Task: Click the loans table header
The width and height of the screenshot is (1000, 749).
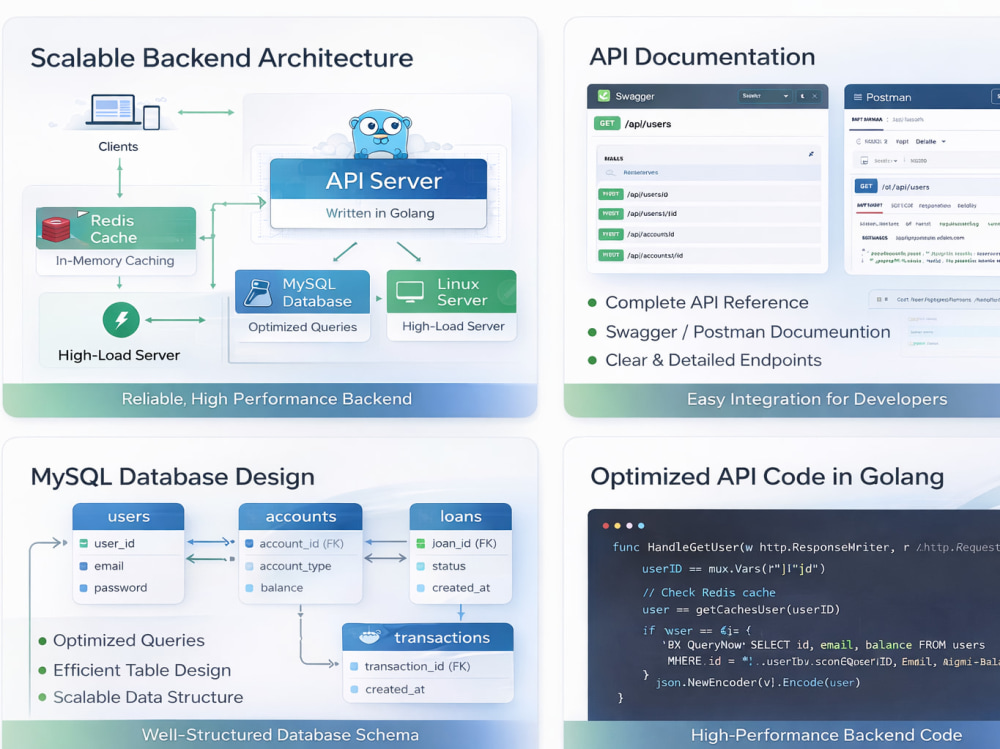Action: pyautogui.click(x=460, y=516)
